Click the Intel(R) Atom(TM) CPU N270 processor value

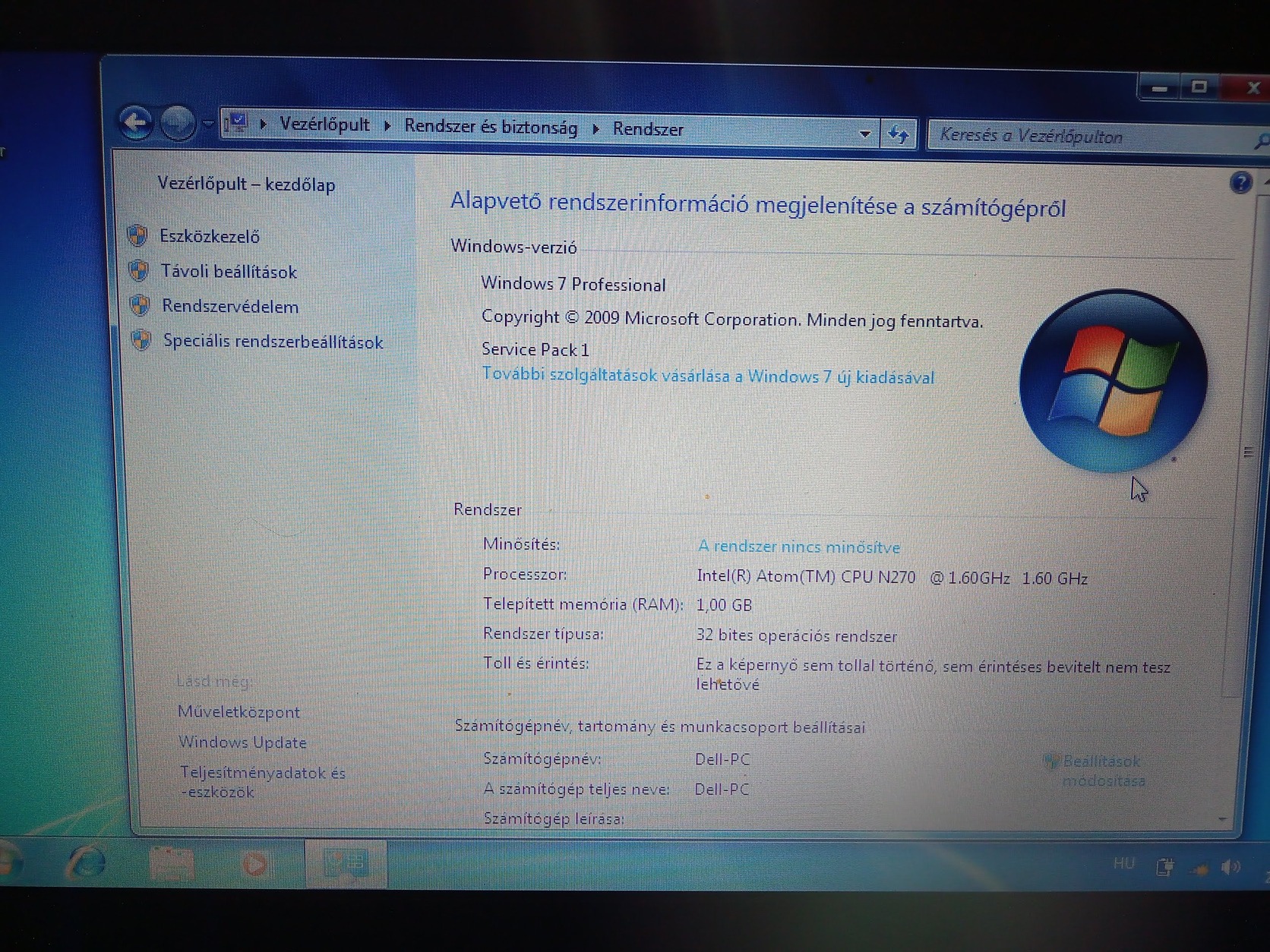coord(892,577)
